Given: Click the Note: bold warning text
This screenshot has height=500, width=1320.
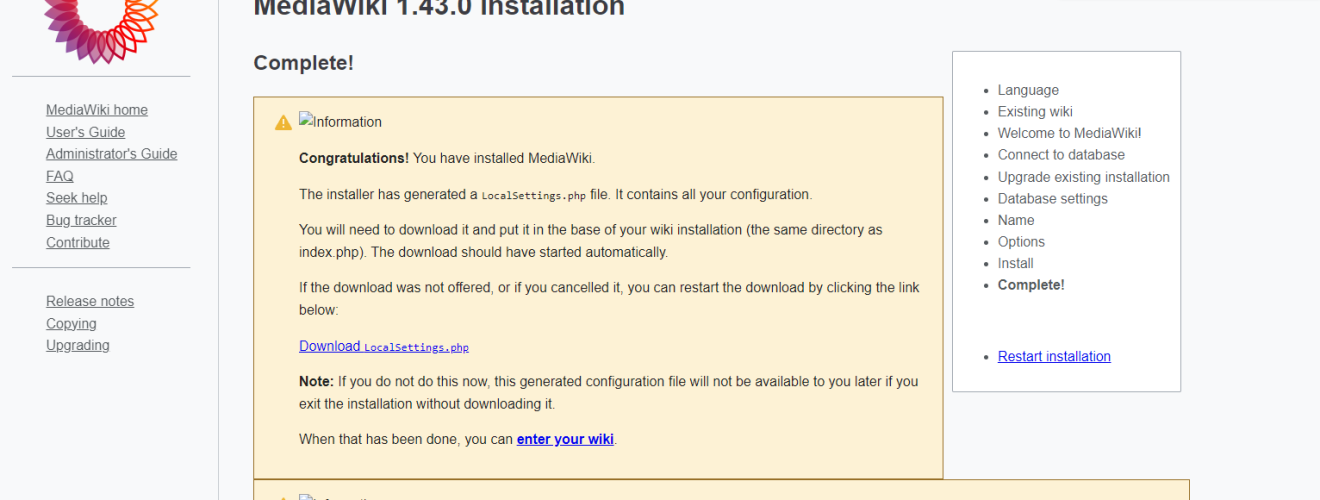Looking at the screenshot, I should pyautogui.click(x=316, y=381).
